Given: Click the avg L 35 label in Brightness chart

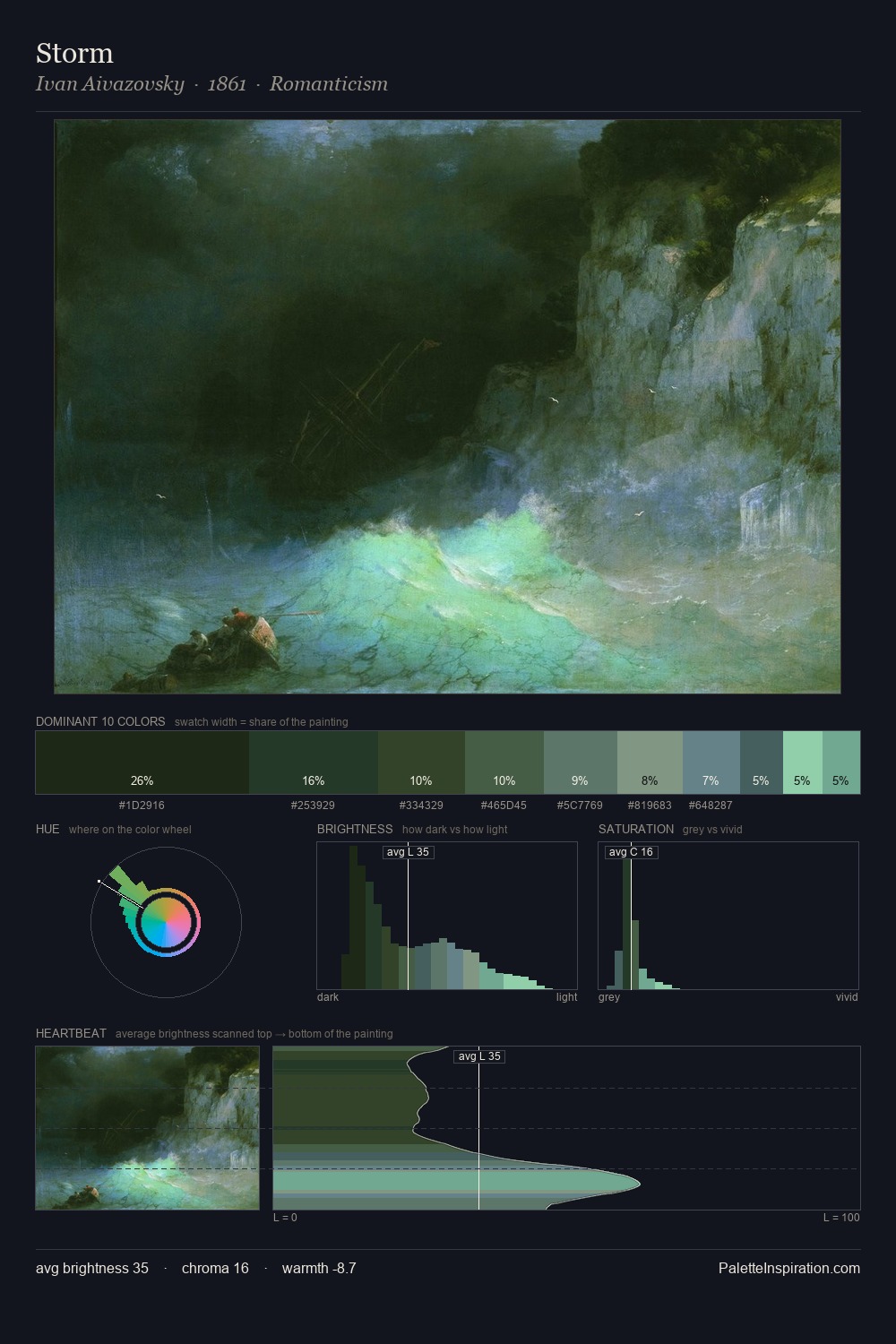Looking at the screenshot, I should tap(409, 852).
